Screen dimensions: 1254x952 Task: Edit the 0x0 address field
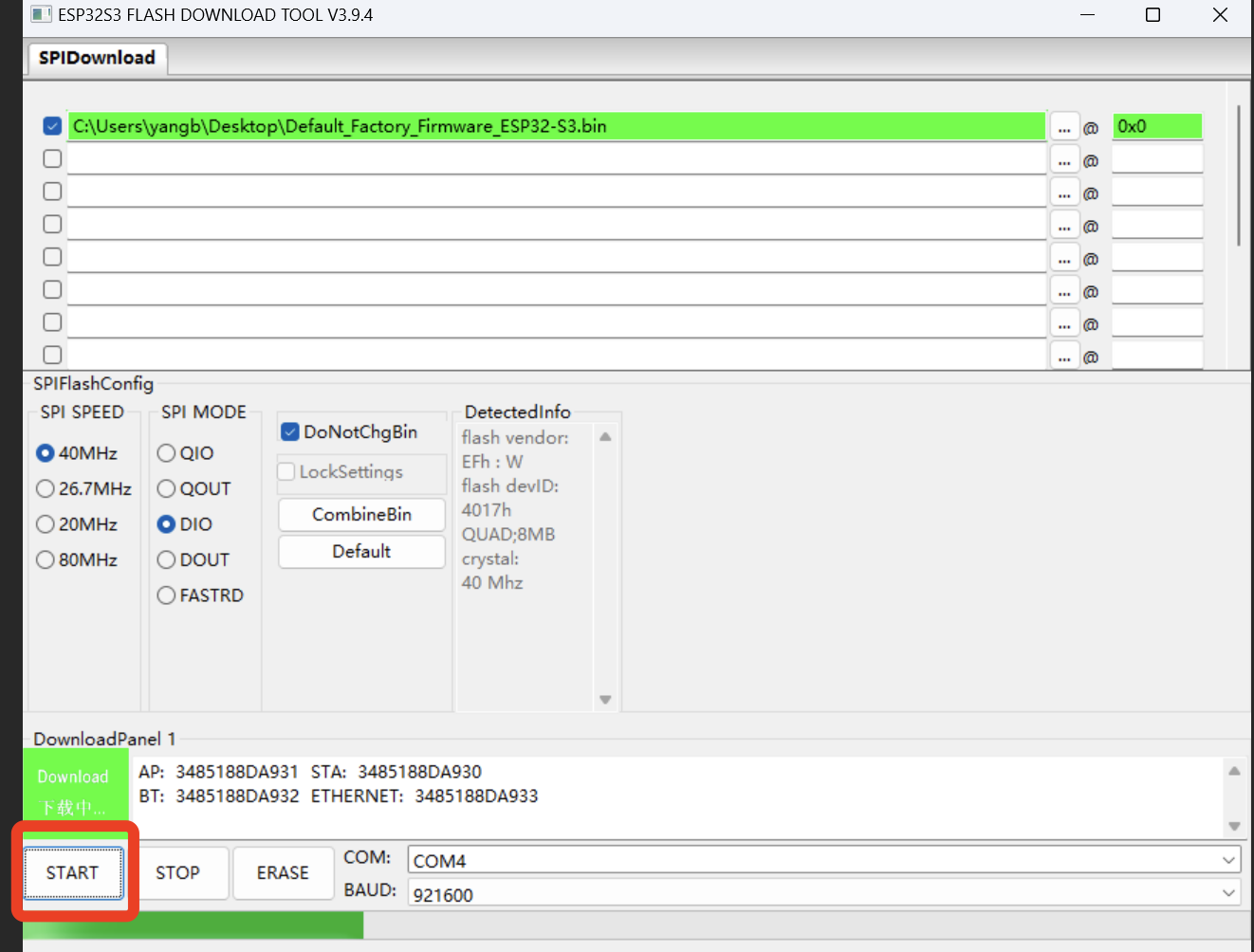(x=1157, y=126)
